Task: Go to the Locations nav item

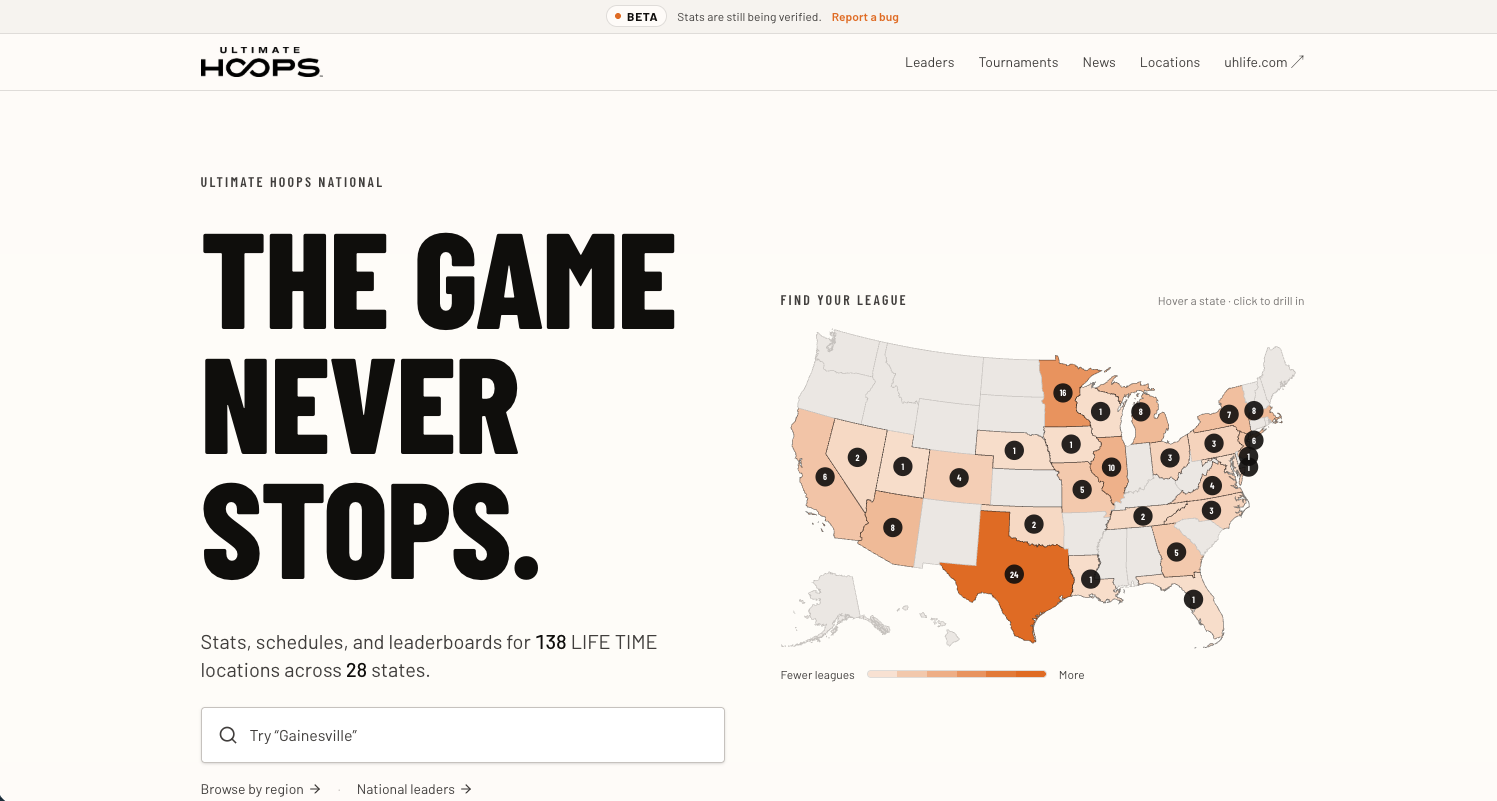Action: point(1170,62)
